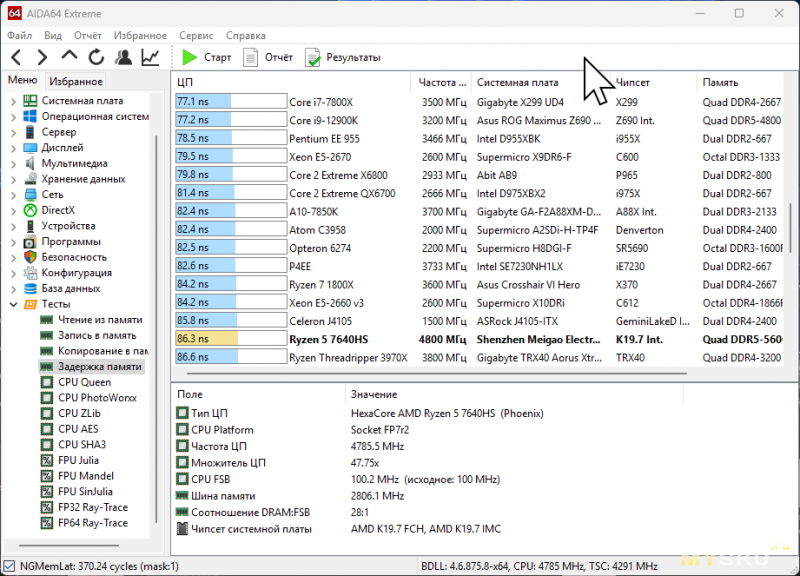Sort by the Частота column header

[x=441, y=82]
